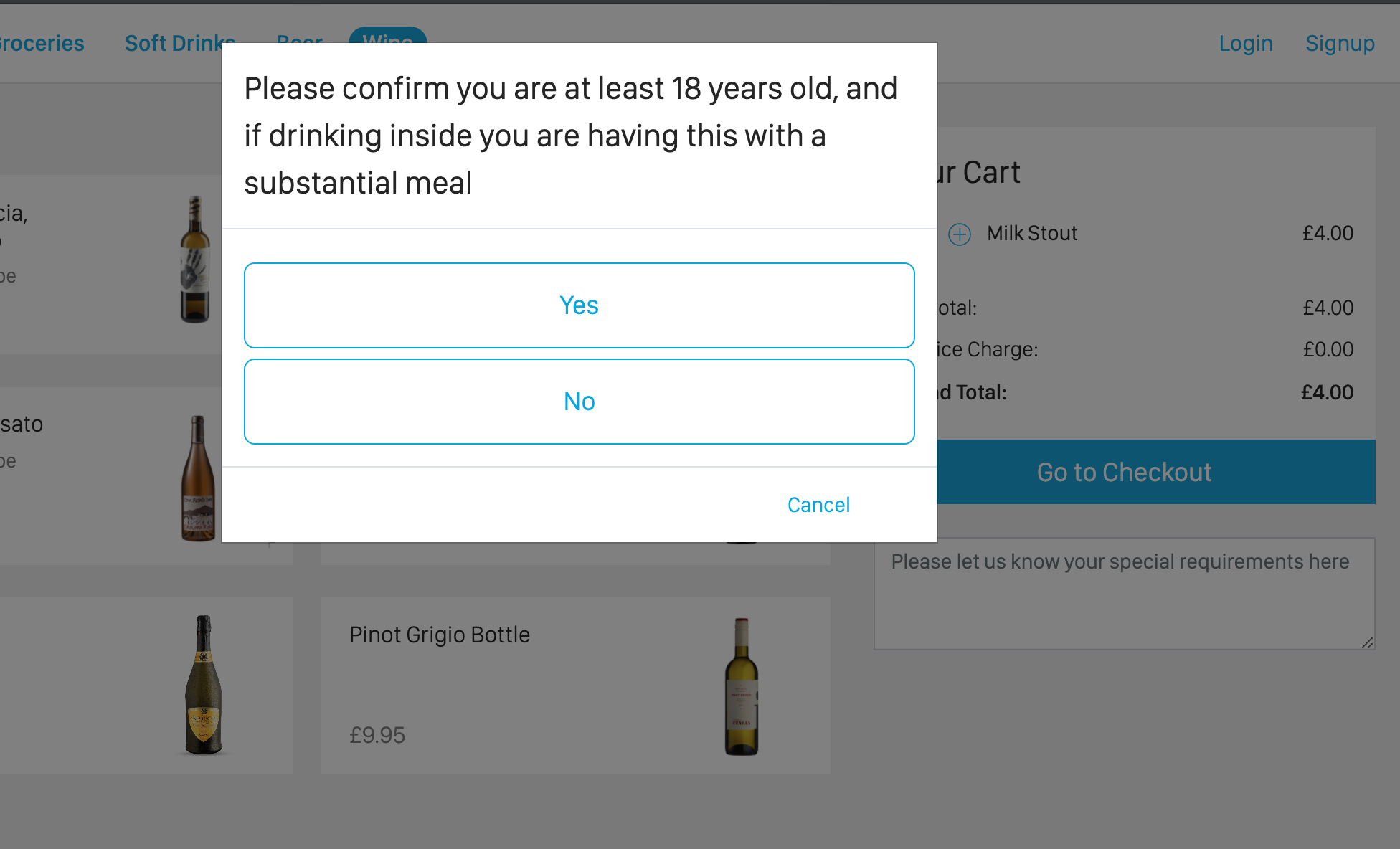
Task: Click the Pinot Grigio £9.95 price
Action: [x=377, y=735]
